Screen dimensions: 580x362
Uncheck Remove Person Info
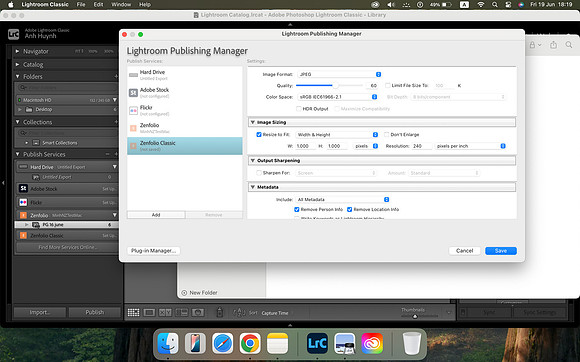tap(297, 209)
